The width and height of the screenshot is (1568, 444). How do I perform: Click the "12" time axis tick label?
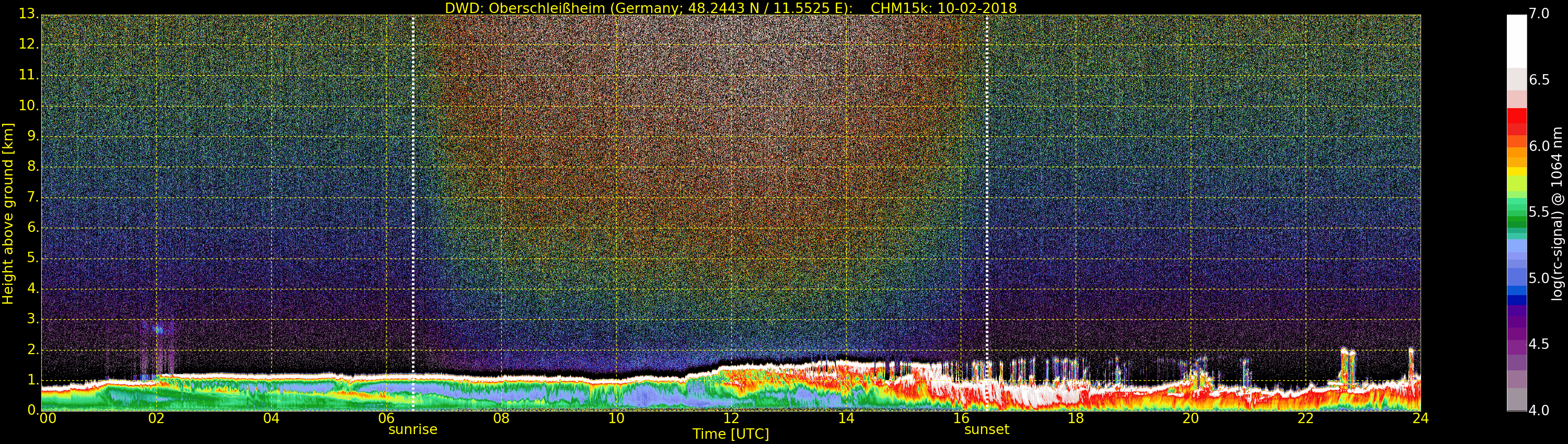[x=731, y=418]
